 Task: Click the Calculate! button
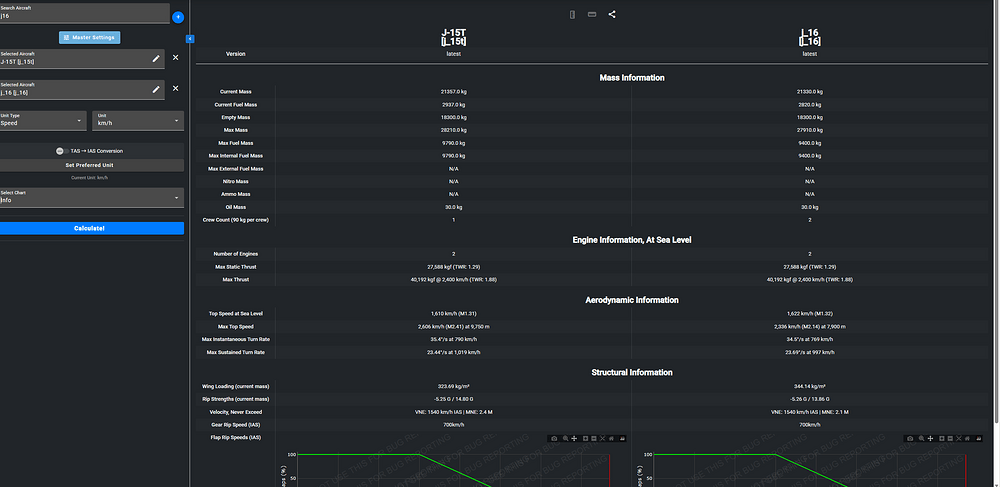[x=92, y=228]
